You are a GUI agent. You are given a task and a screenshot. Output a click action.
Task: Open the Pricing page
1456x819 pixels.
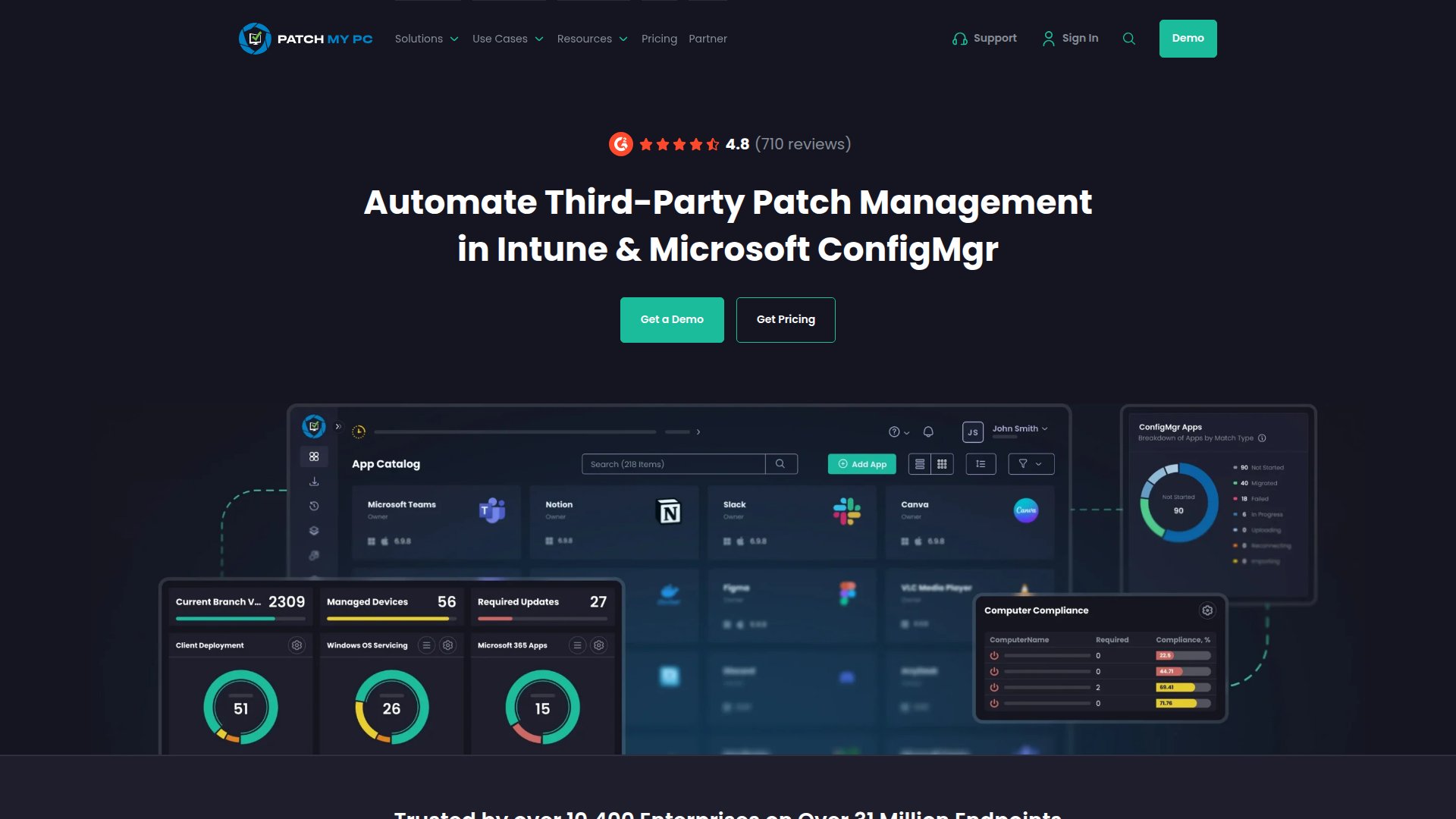click(659, 39)
